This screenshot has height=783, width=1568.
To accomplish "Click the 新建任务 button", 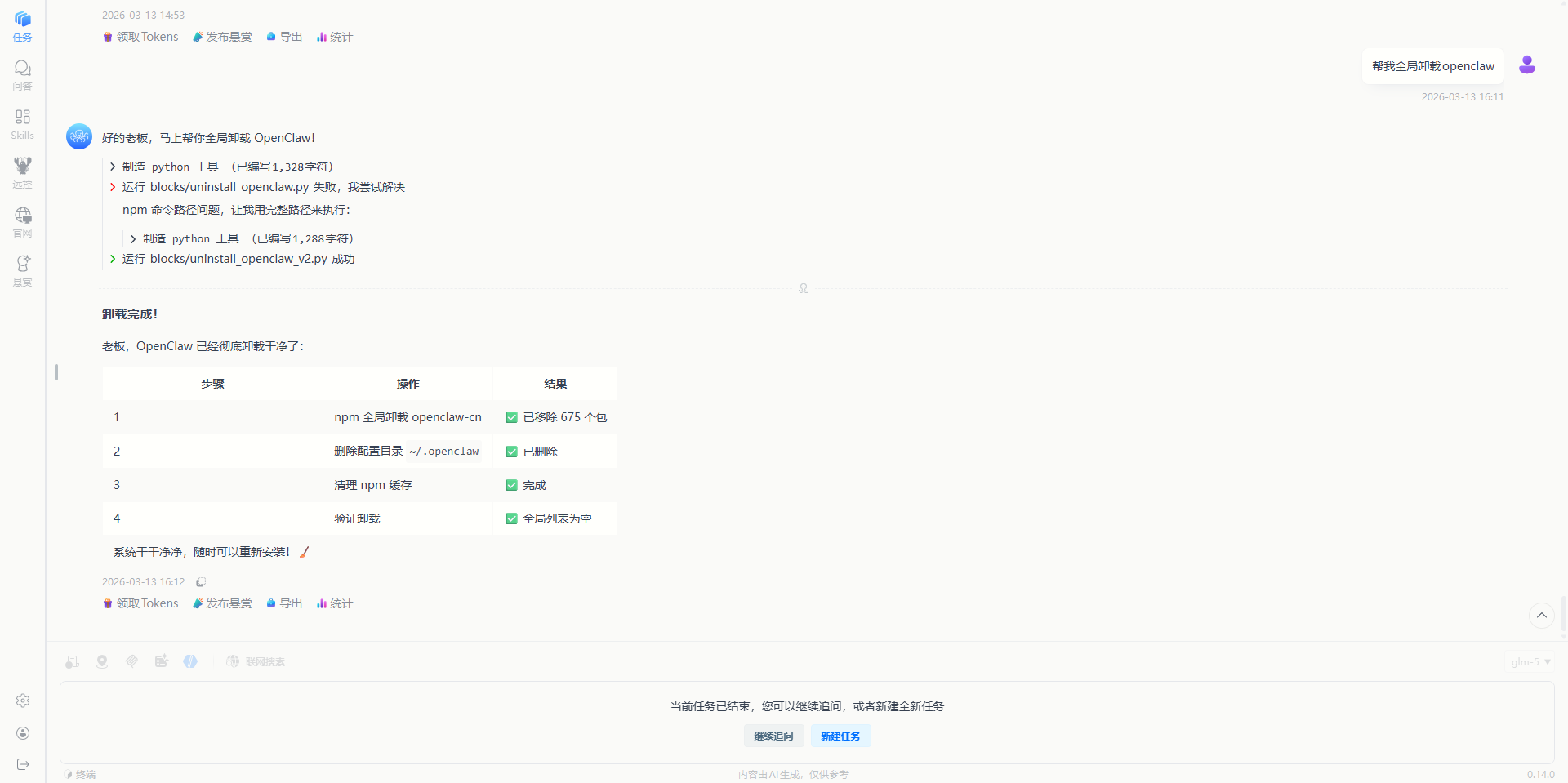I will pos(840,736).
